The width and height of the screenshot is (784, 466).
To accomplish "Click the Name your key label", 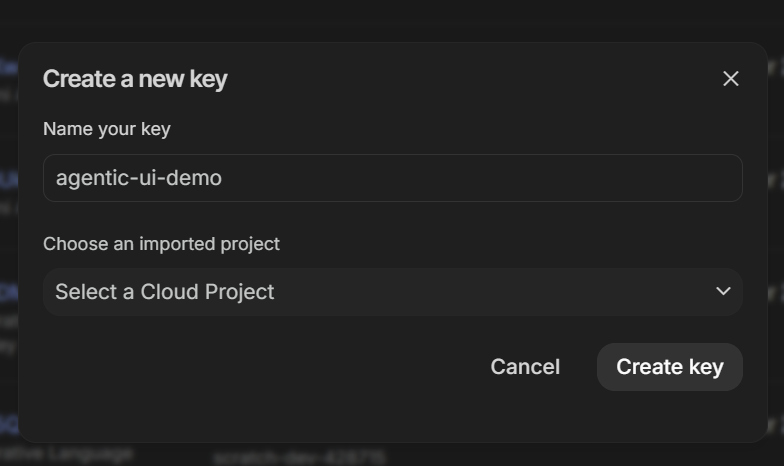I will coord(107,129).
